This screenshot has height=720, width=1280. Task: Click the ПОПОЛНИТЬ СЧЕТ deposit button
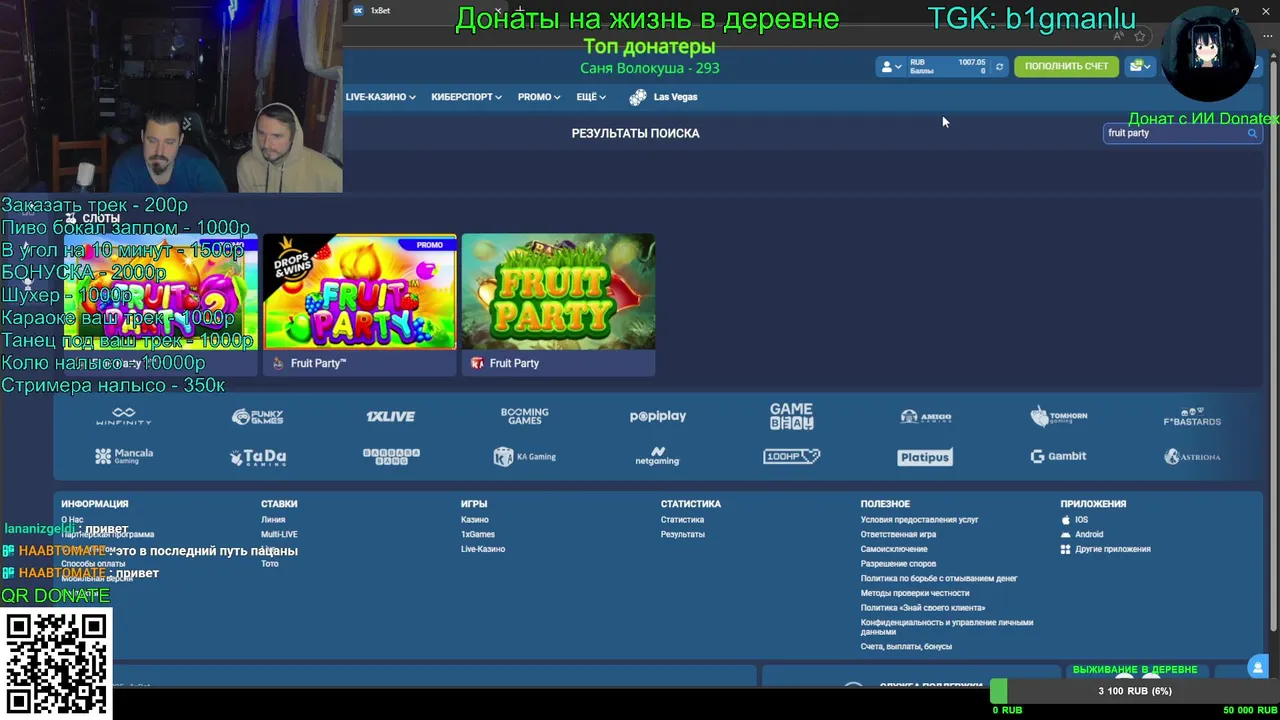(x=1066, y=66)
